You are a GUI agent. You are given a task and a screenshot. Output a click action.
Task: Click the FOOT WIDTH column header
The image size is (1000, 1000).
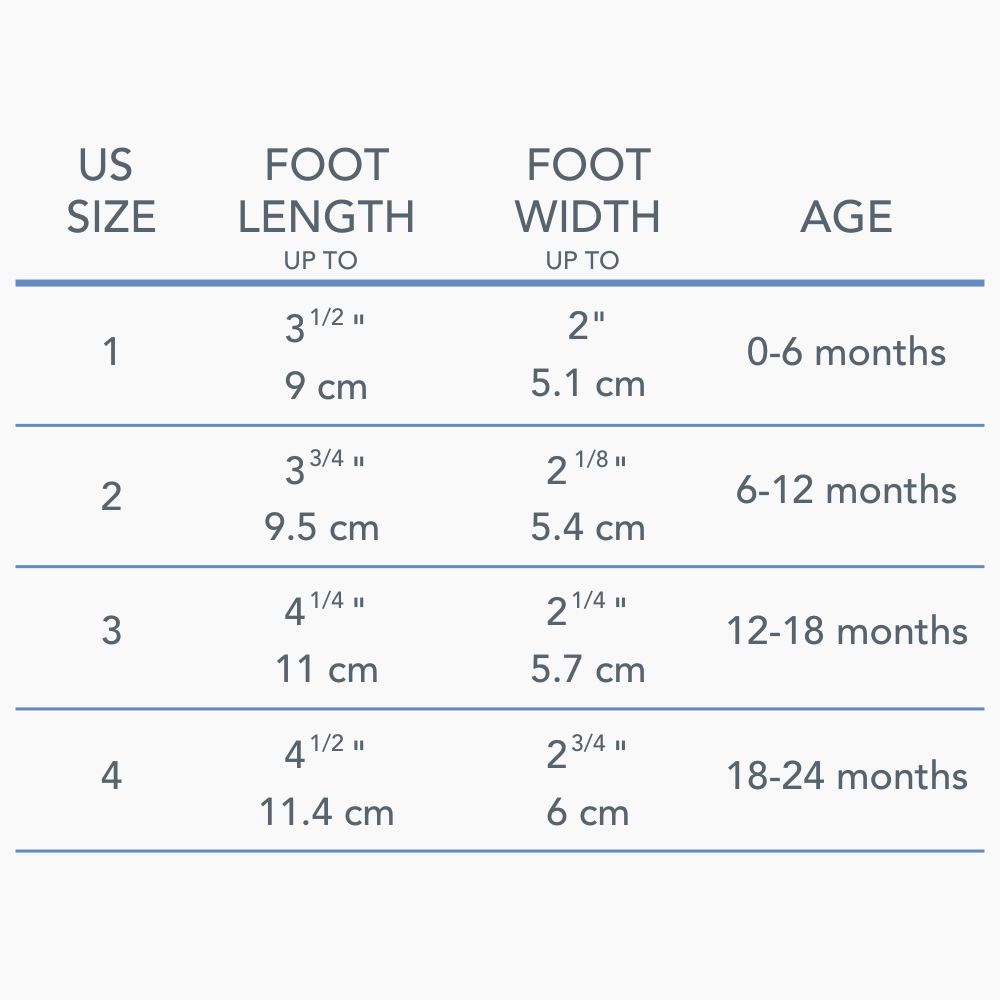[x=588, y=191]
